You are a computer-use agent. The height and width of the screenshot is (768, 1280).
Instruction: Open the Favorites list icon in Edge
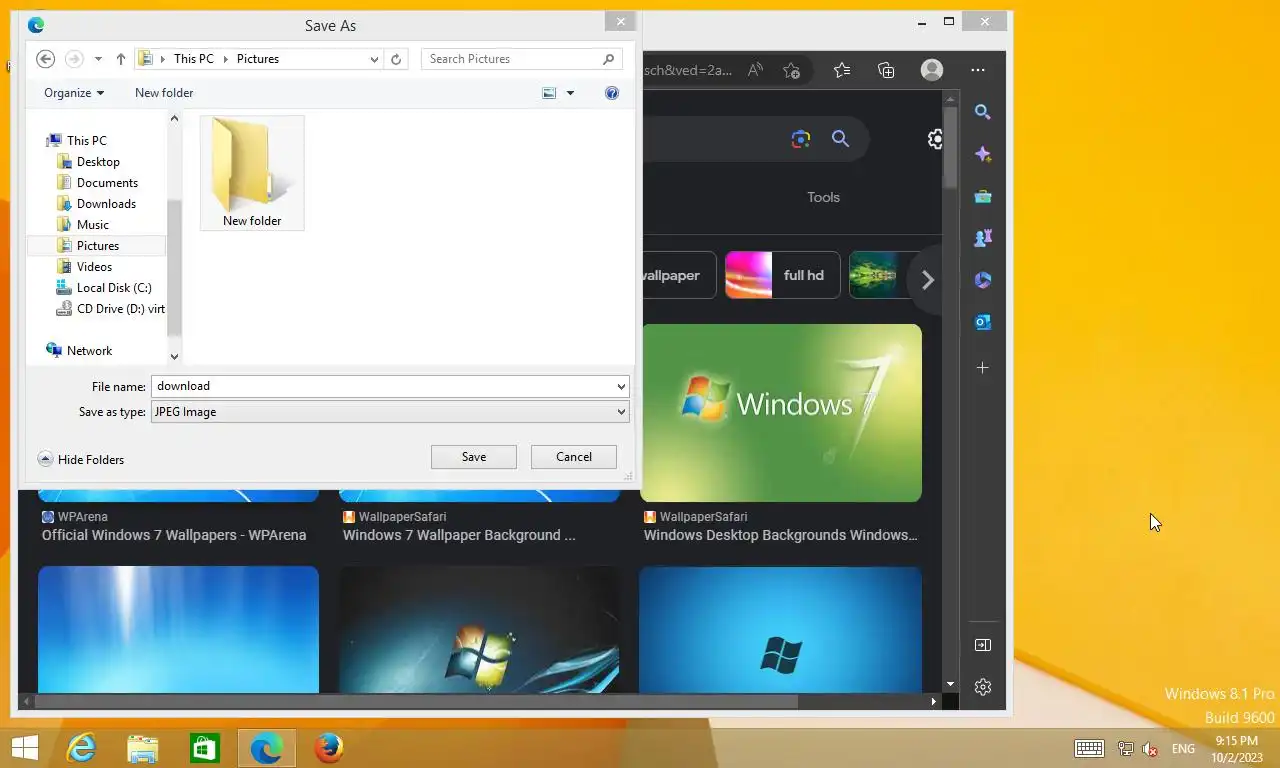click(842, 70)
